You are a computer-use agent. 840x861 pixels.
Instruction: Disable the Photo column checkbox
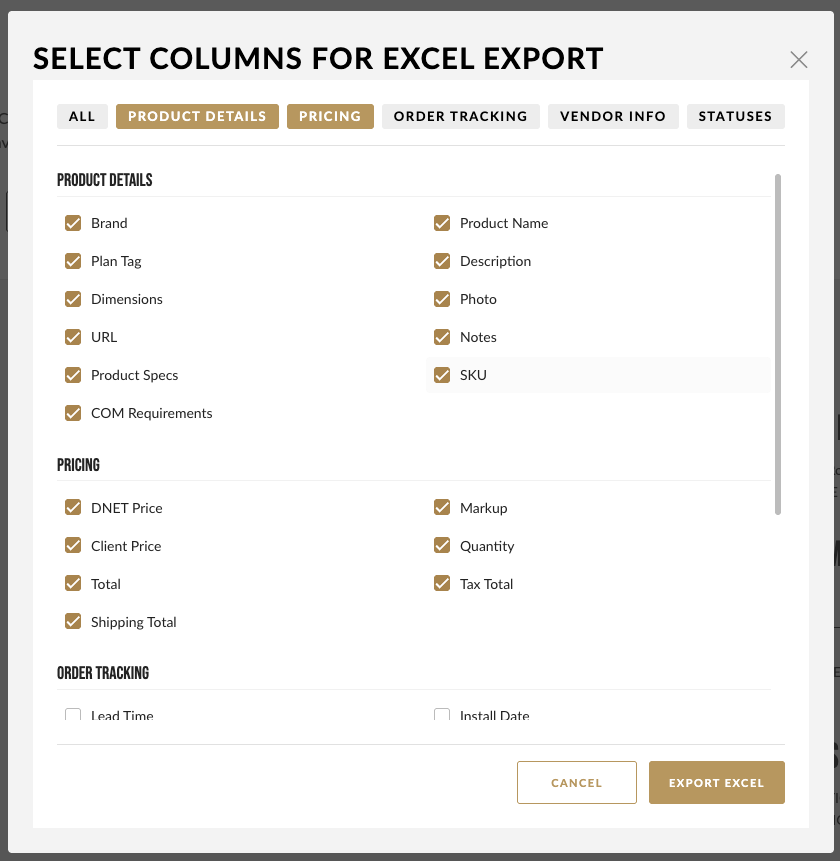(442, 299)
